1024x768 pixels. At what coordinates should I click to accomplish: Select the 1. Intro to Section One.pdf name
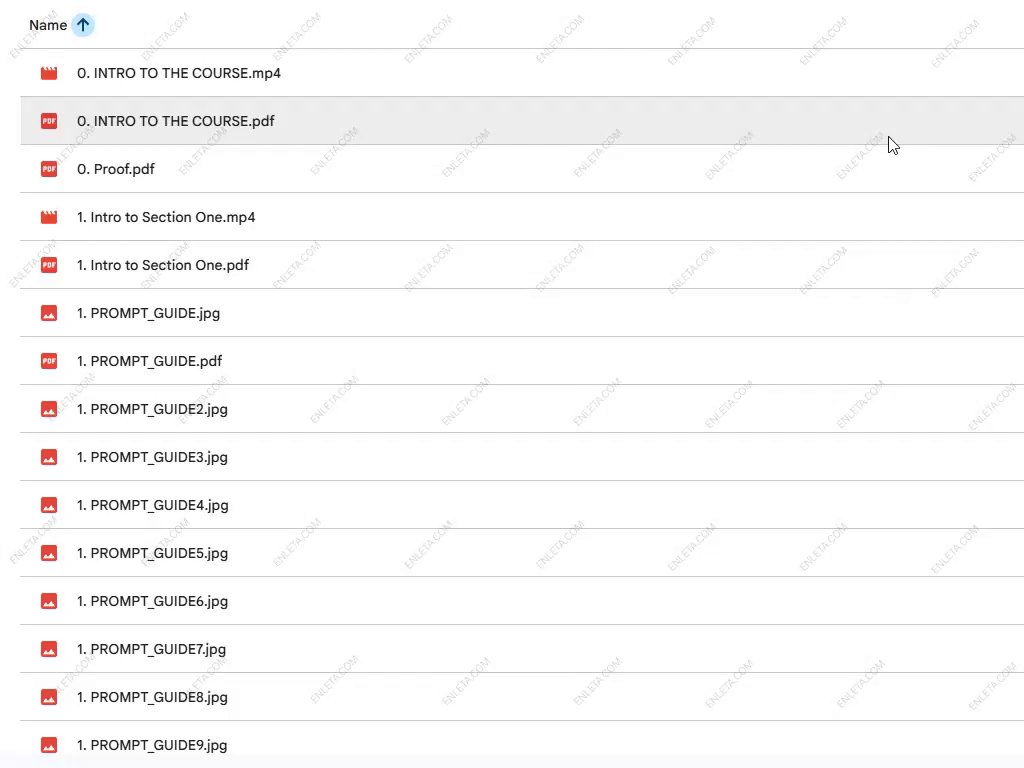coord(163,265)
